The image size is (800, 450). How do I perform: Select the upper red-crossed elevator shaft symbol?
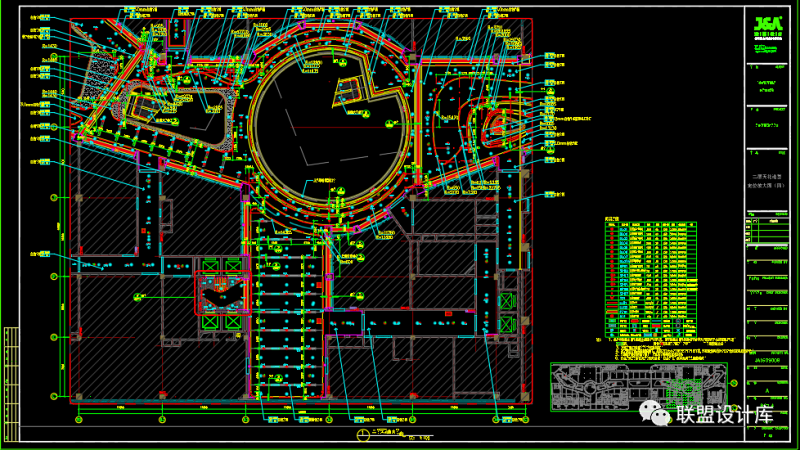pyautogui.click(x=210, y=264)
